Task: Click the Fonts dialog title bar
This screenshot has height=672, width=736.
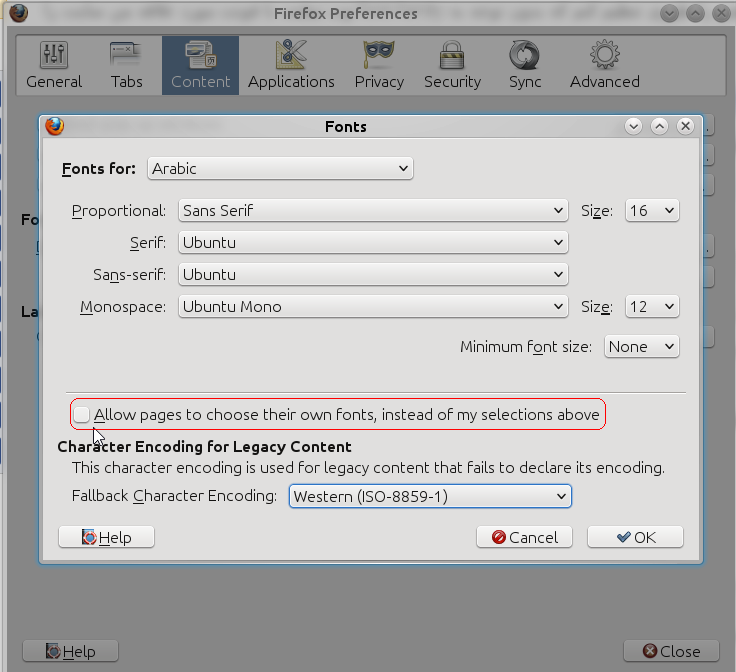Action: 346,127
